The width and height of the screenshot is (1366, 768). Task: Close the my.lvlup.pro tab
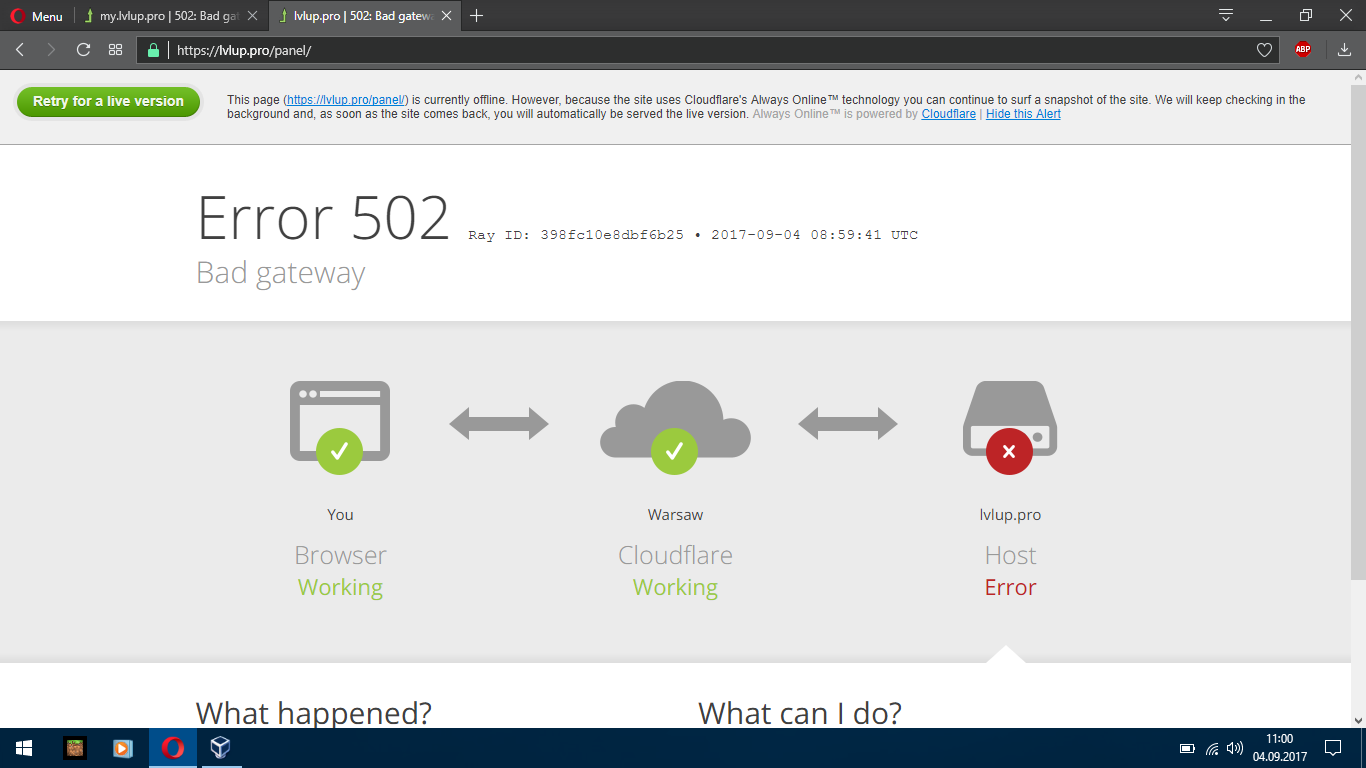[252, 16]
